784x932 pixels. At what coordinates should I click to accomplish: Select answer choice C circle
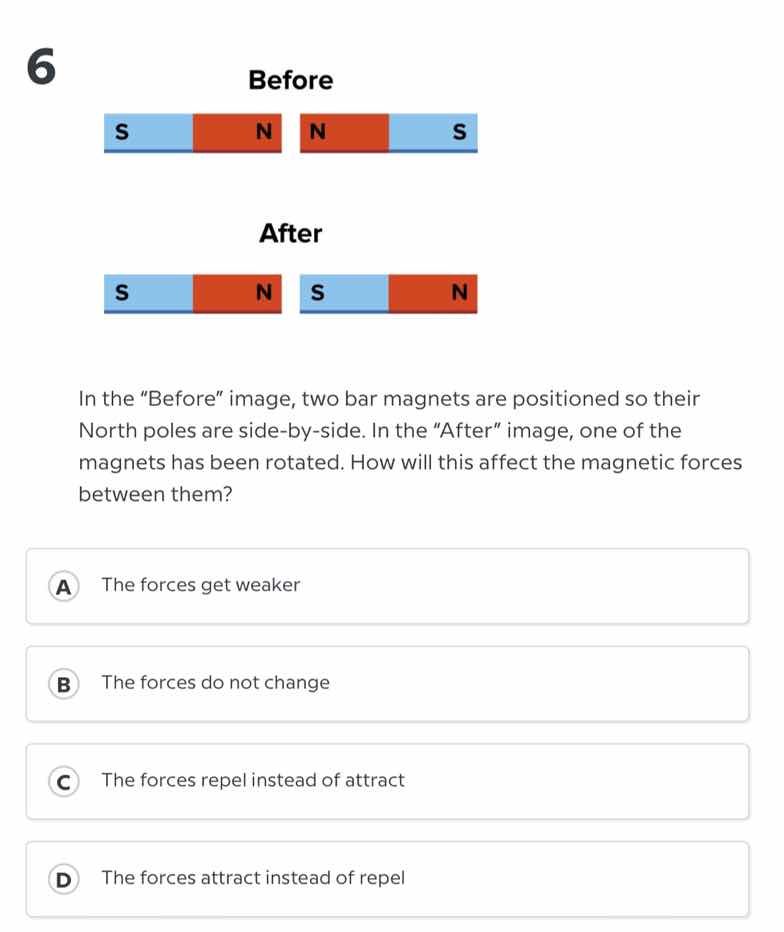63,781
